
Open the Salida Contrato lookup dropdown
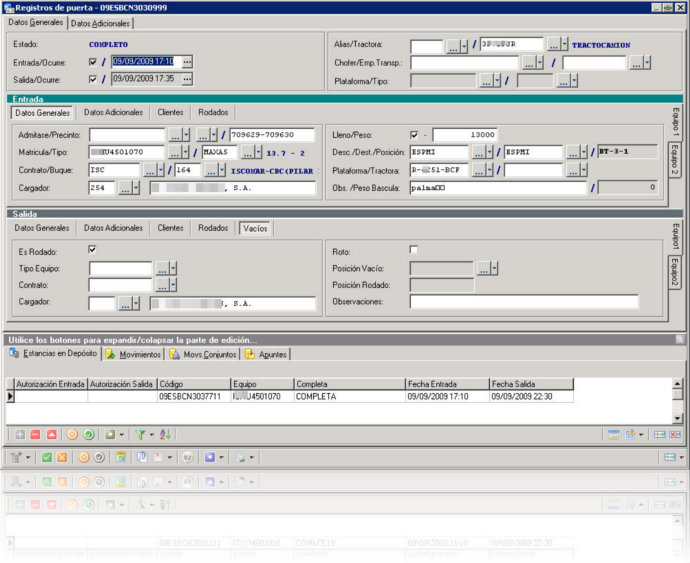pyautogui.click(x=173, y=285)
